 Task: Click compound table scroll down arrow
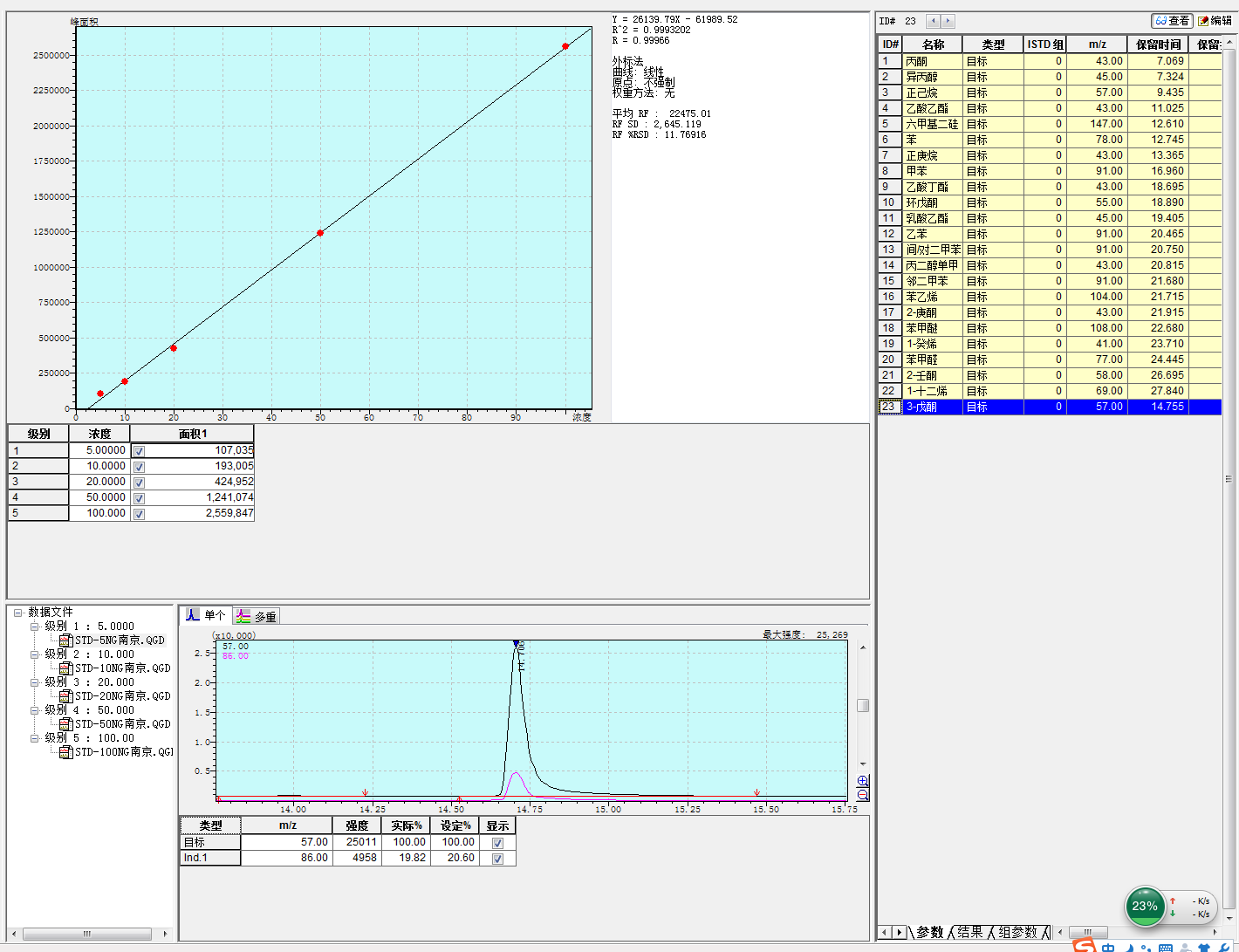pos(1229,918)
